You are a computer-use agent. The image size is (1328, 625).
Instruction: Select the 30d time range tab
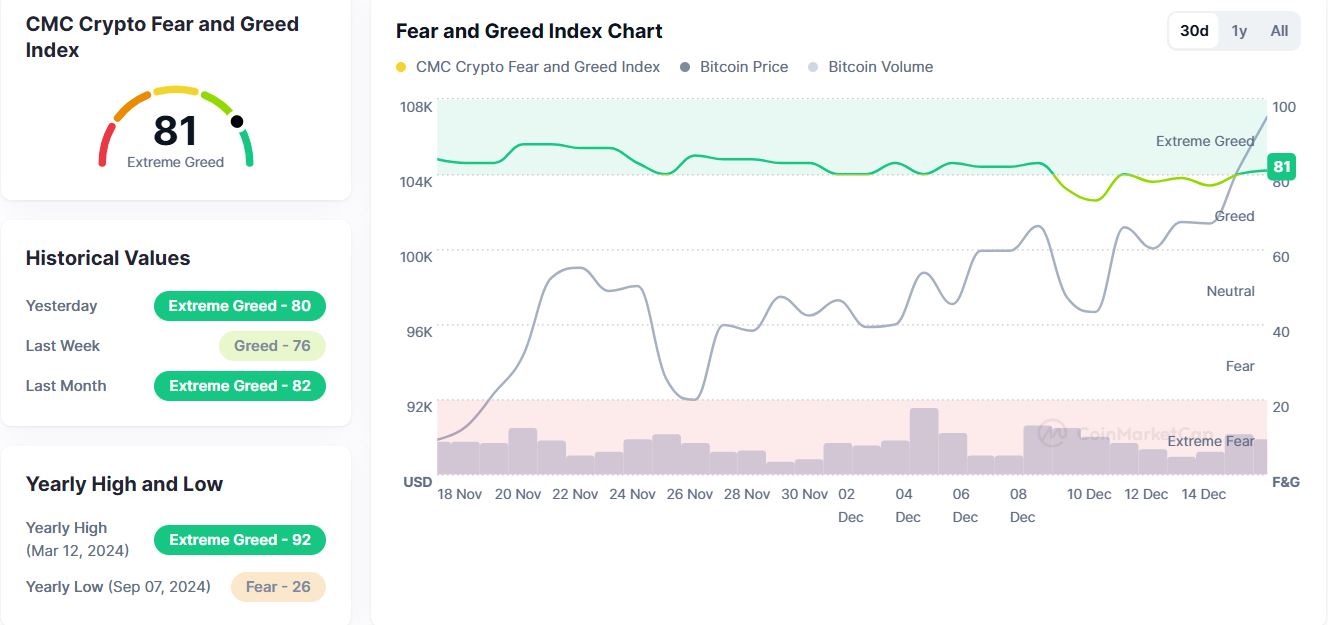(1194, 31)
